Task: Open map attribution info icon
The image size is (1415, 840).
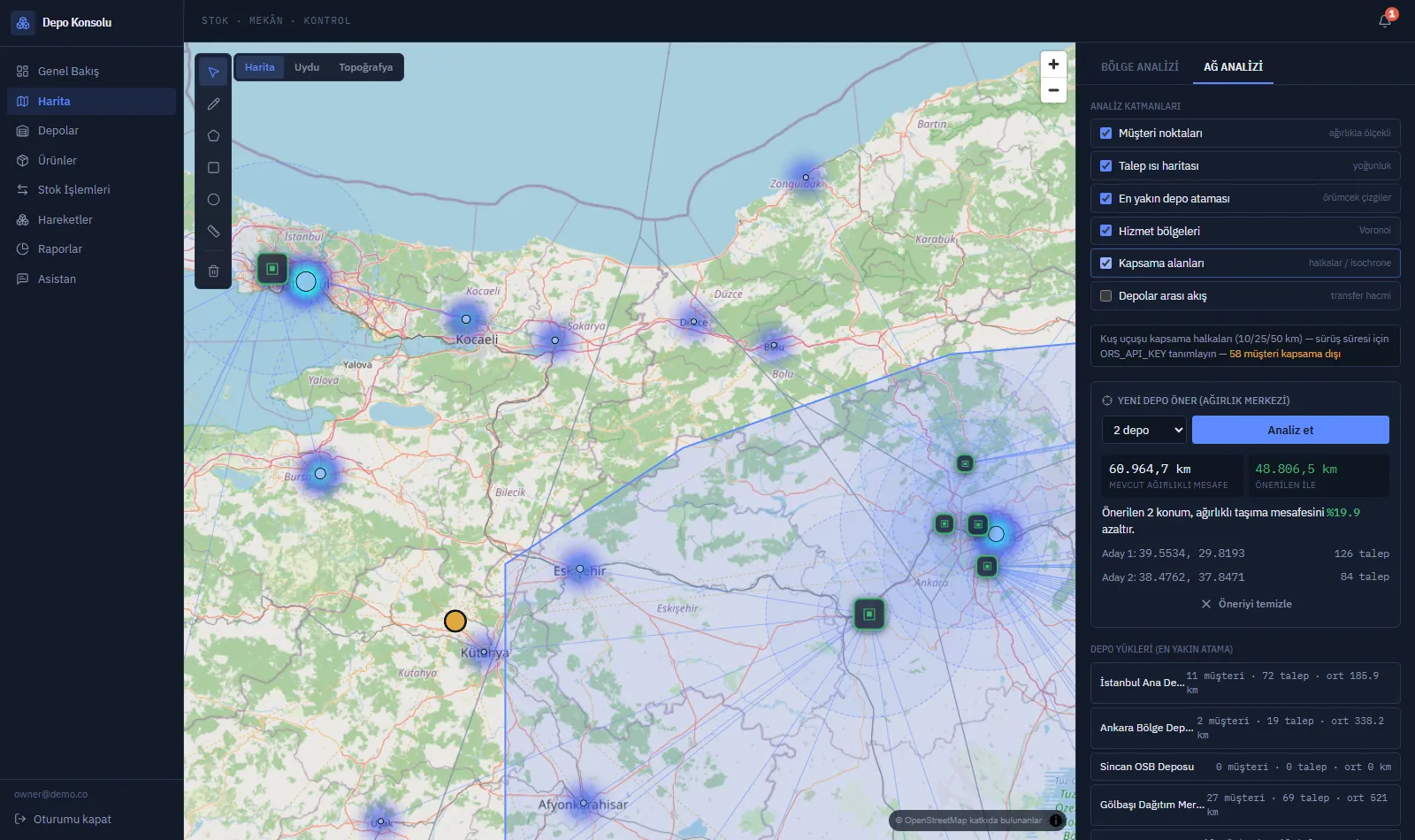Action: (1056, 821)
